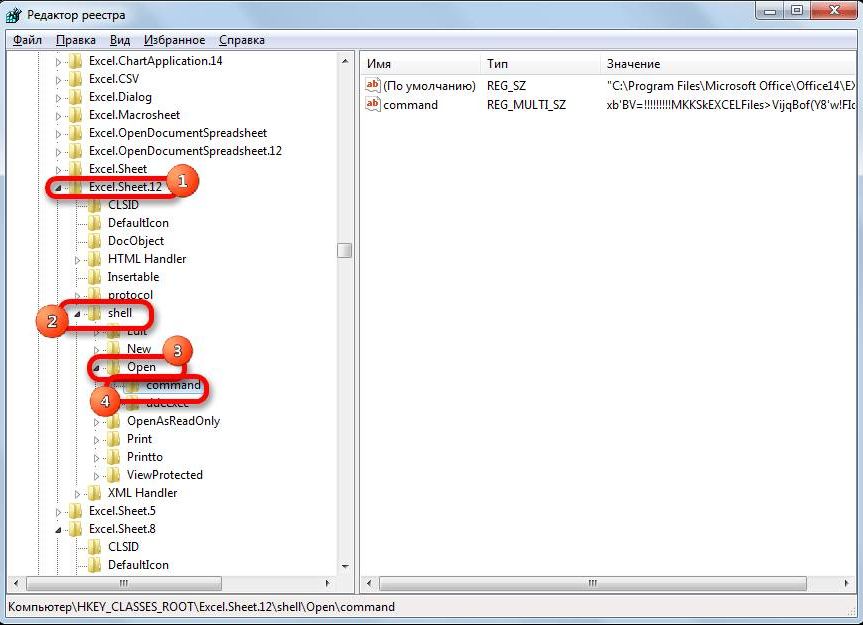
Task: Expand the Excel.ChartApplication.14 key
Action: click(58, 62)
